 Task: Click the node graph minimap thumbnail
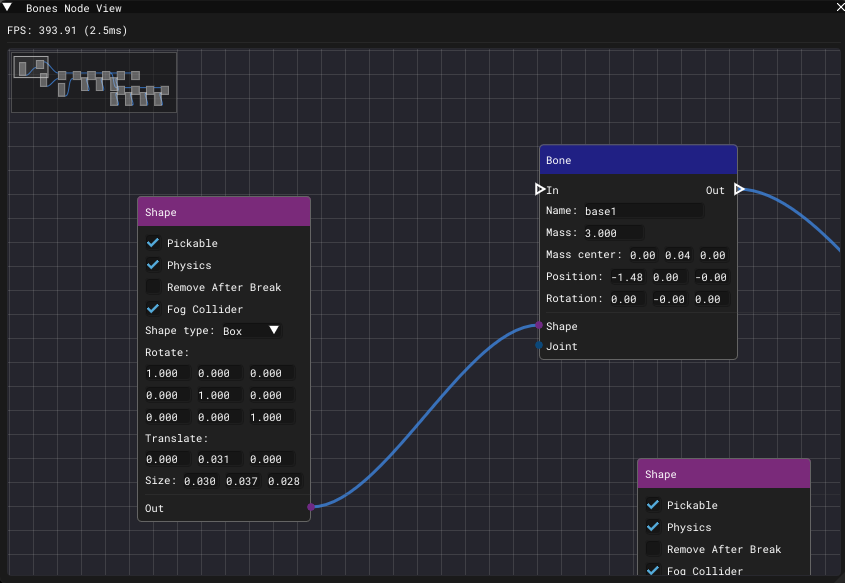tap(94, 82)
